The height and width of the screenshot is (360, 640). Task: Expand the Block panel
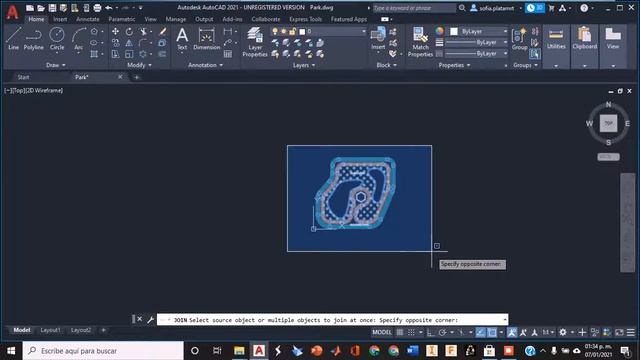click(x=387, y=65)
